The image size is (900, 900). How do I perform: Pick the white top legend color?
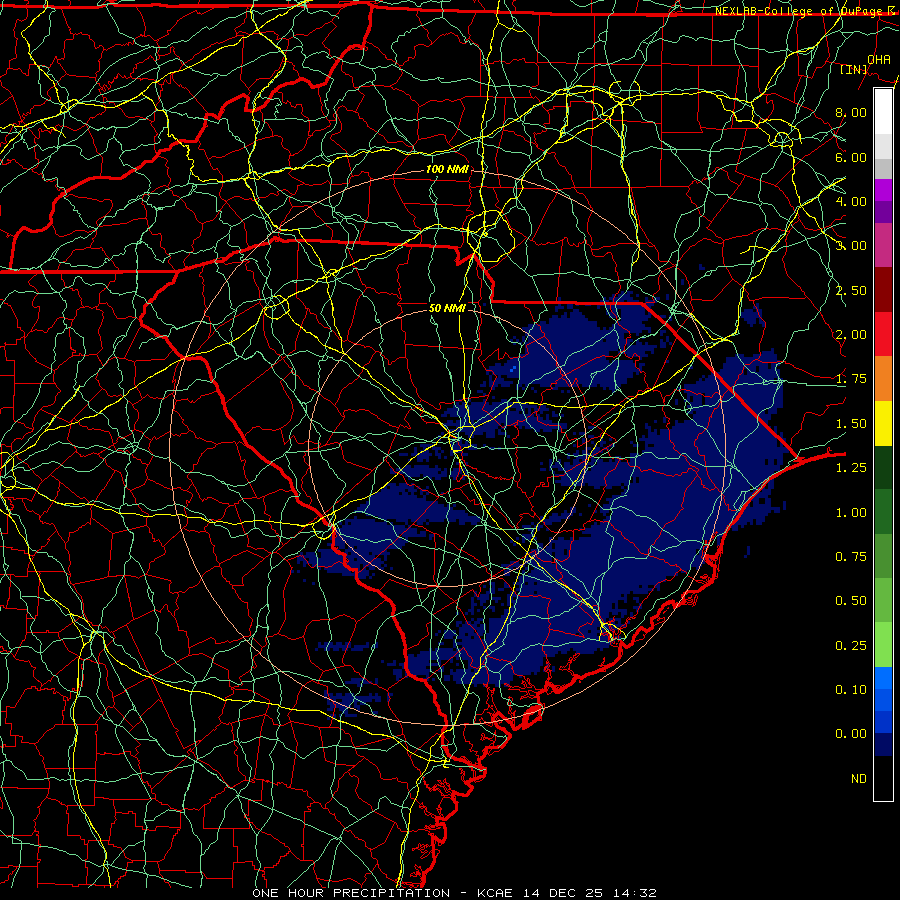pos(883,112)
